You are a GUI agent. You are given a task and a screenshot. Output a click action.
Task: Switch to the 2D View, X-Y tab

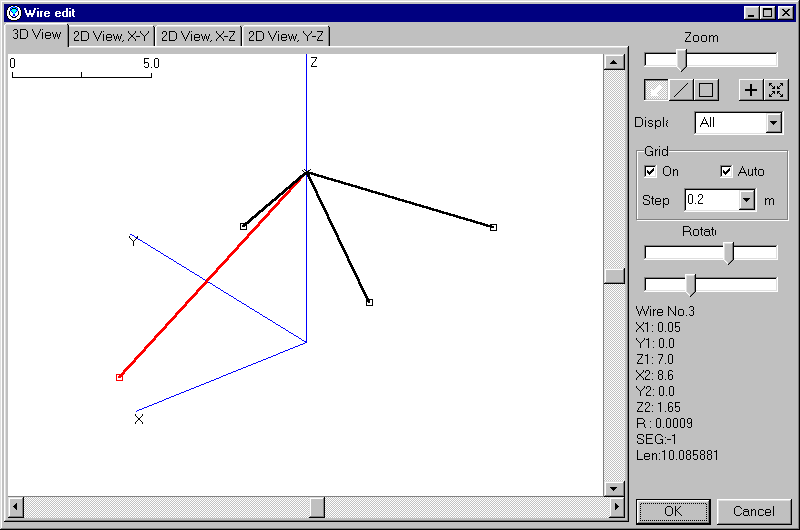click(111, 36)
